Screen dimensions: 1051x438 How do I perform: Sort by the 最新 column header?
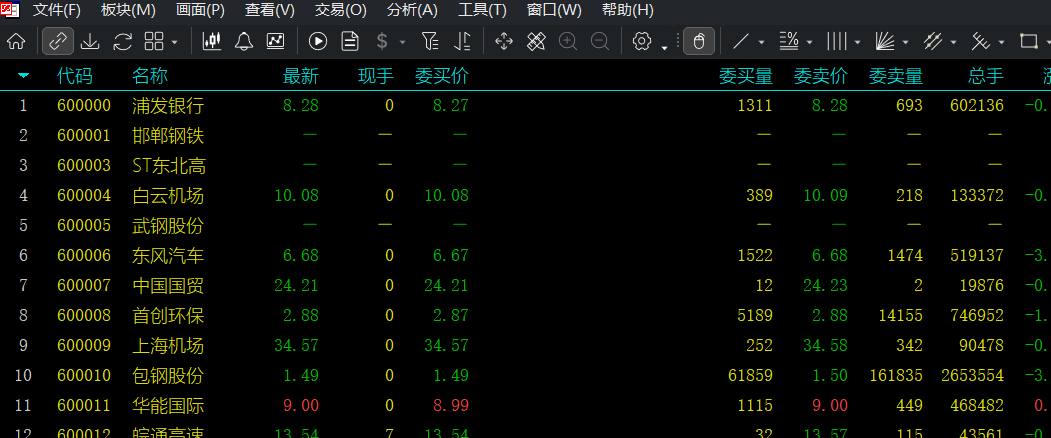point(301,76)
